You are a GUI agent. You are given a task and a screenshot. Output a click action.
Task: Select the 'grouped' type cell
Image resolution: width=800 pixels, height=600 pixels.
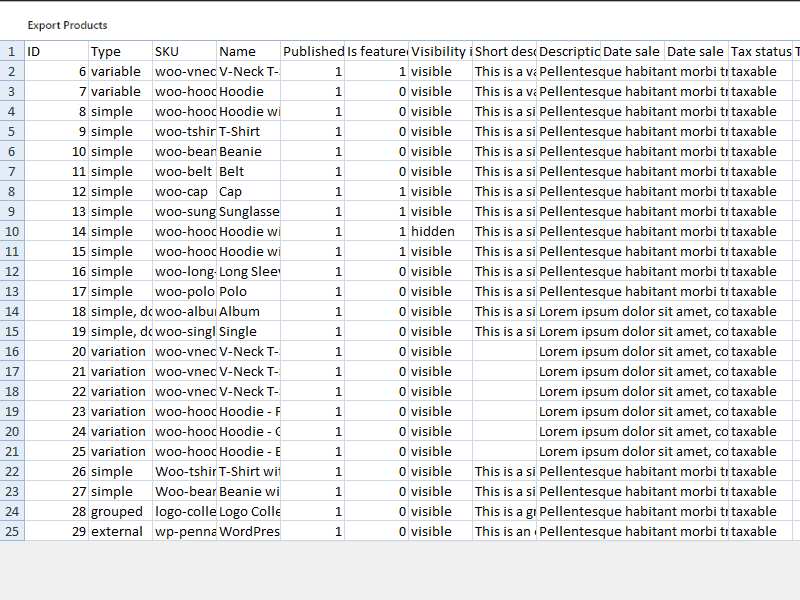[120, 511]
